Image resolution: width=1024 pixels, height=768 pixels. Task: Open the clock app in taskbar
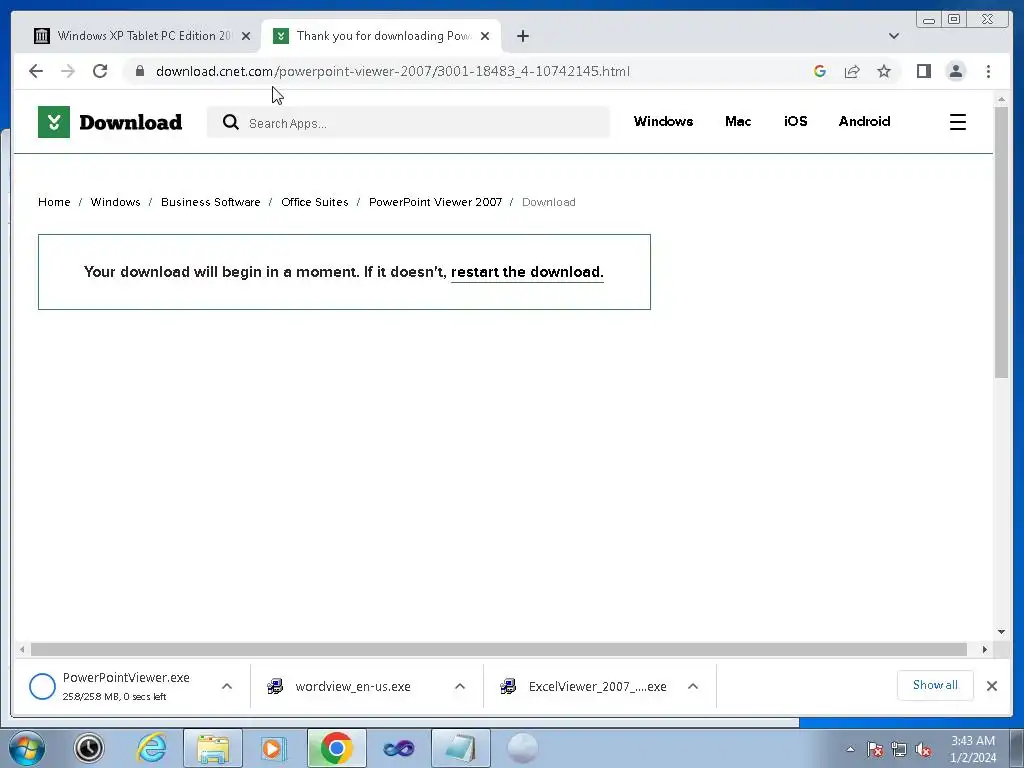(x=89, y=748)
